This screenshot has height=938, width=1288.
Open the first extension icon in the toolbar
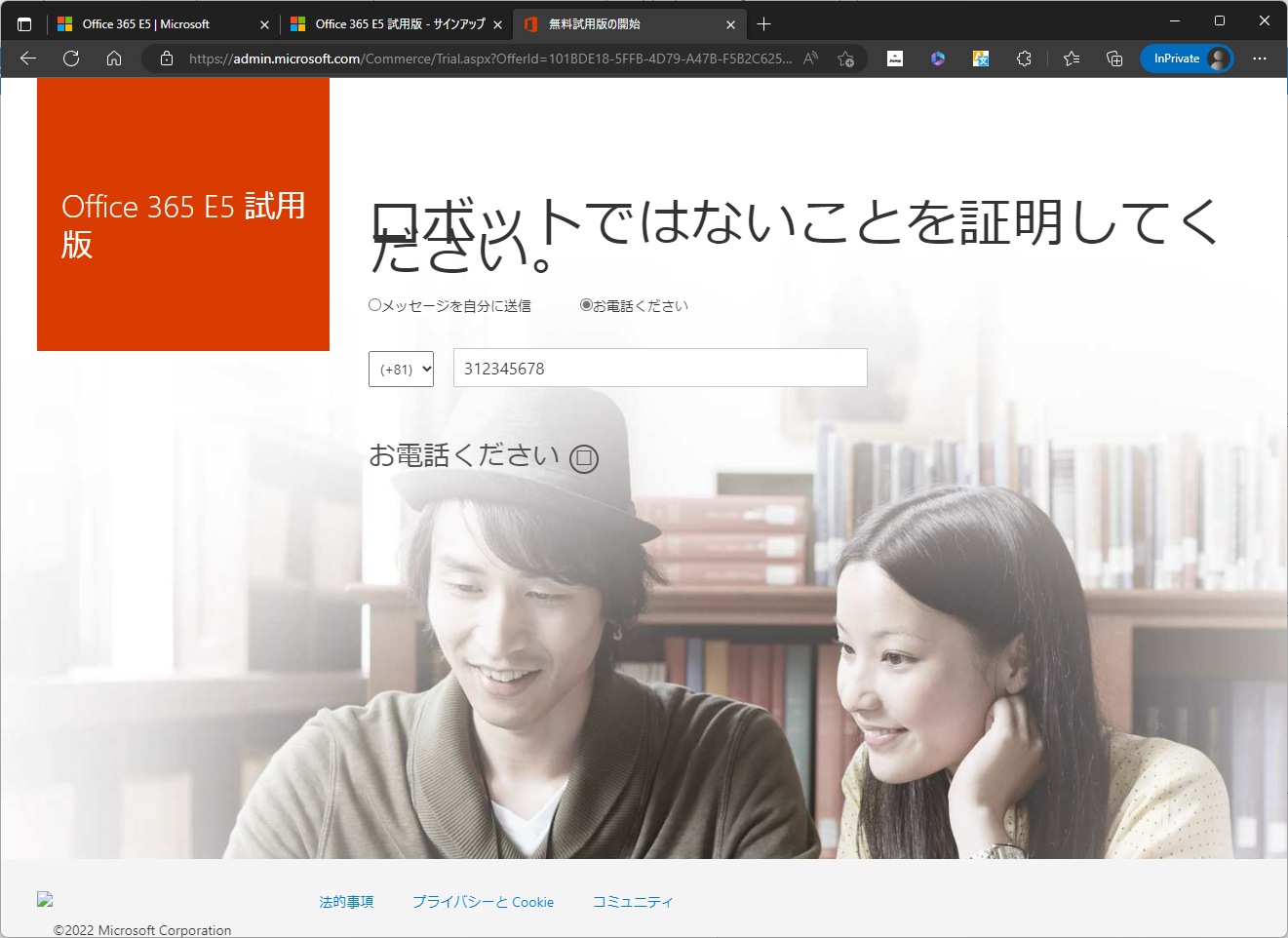[x=895, y=59]
